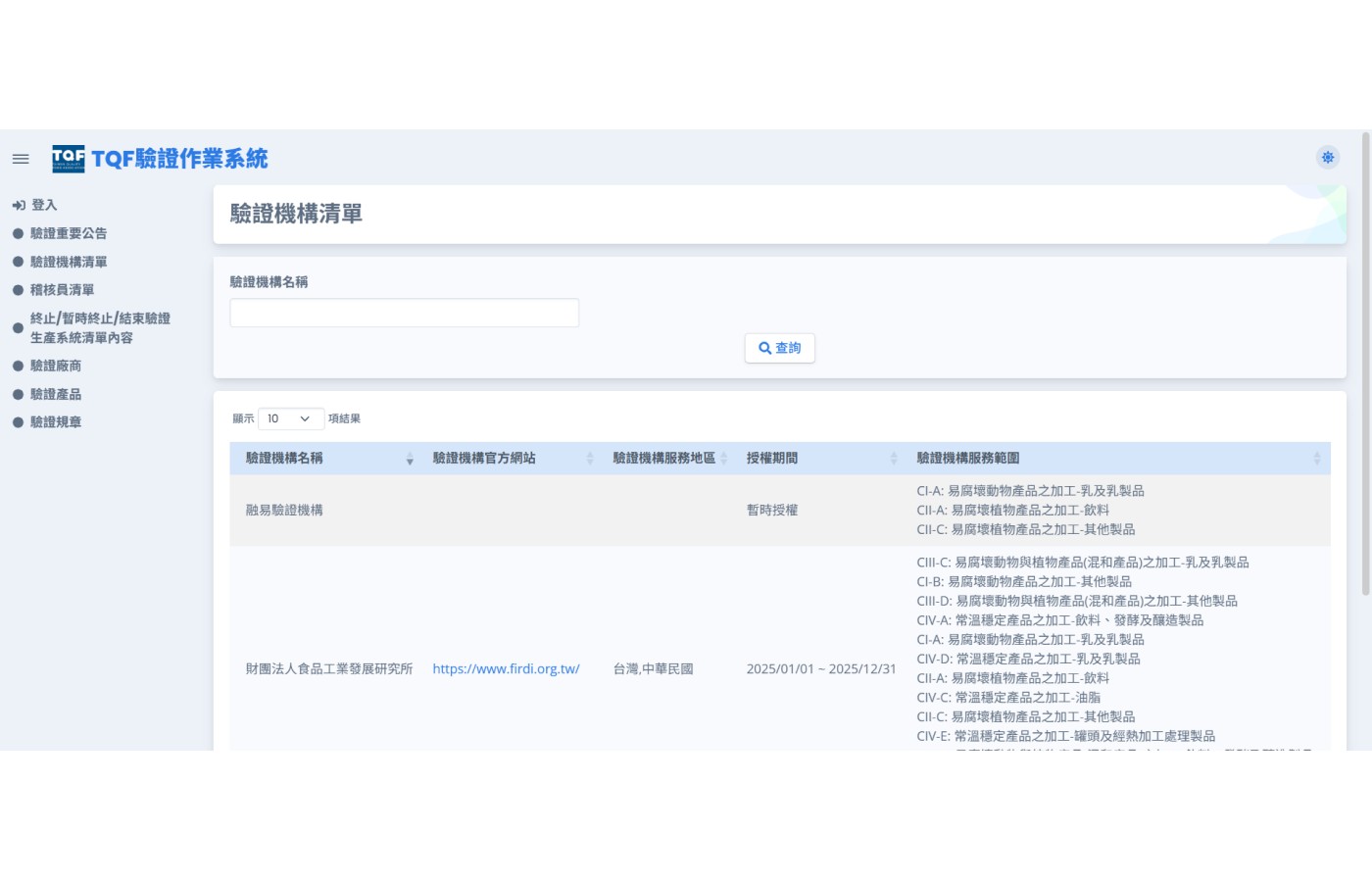Select 驗證機構清單 sidebar item
This screenshot has width=1372, height=882.
coord(69,262)
